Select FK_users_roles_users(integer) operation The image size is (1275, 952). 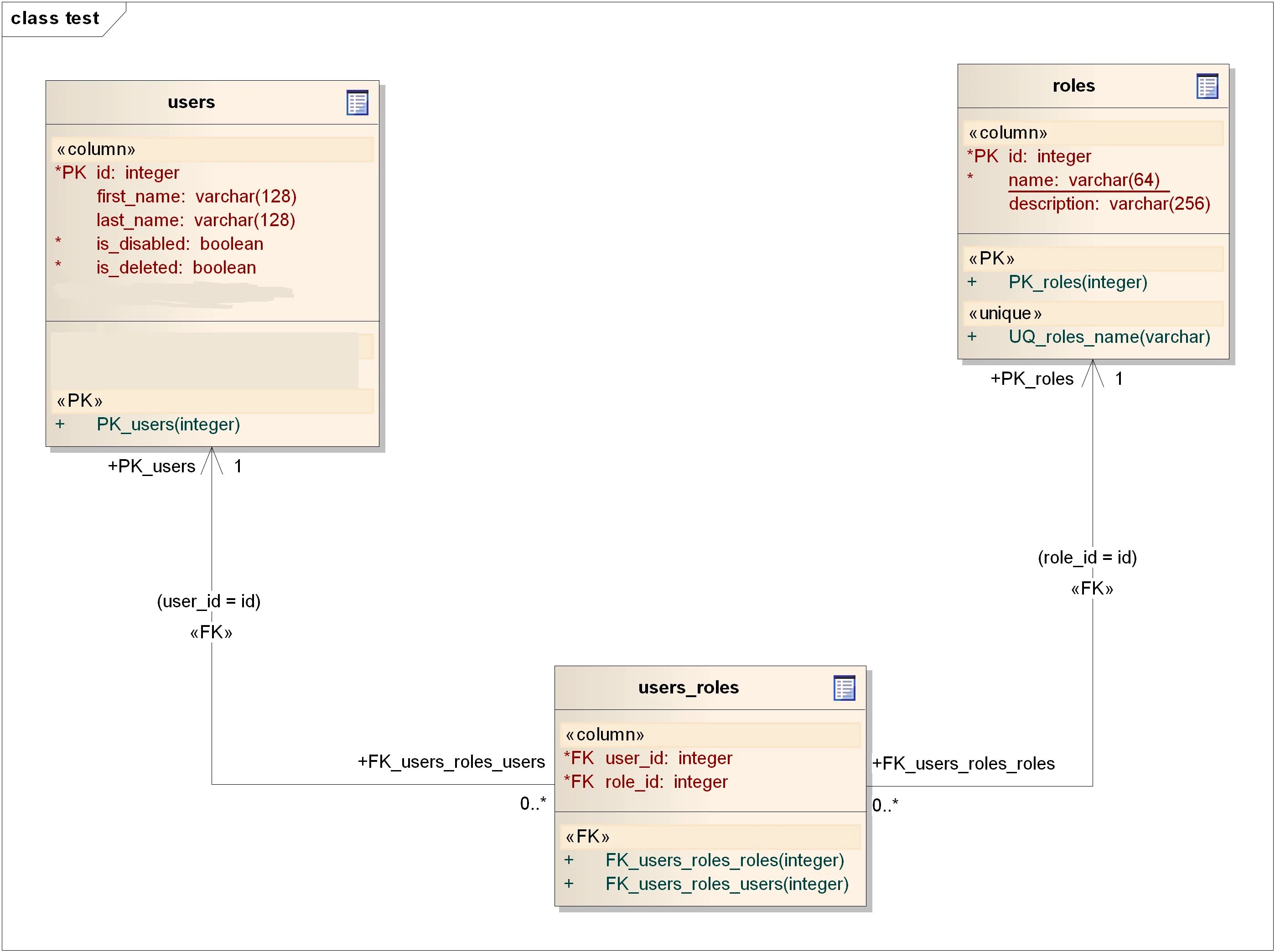pyautogui.click(x=726, y=884)
